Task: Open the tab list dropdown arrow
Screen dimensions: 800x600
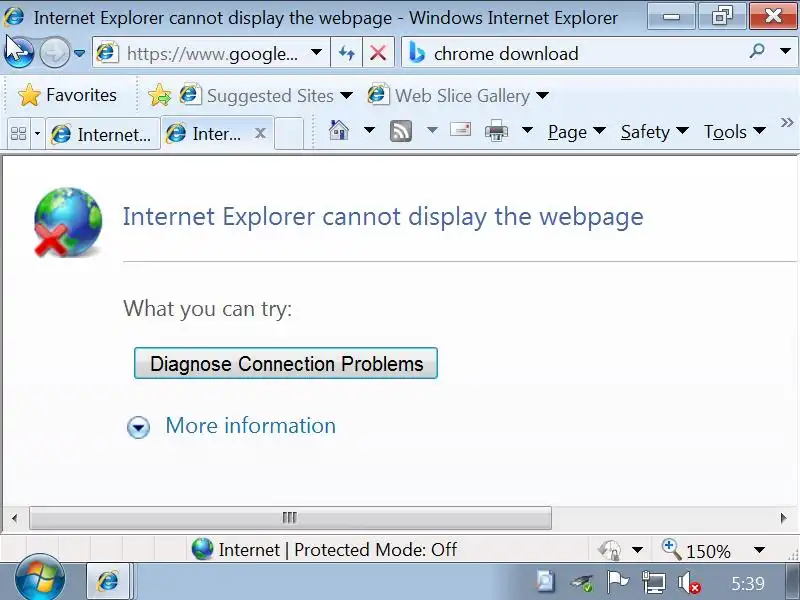Action: (37, 134)
